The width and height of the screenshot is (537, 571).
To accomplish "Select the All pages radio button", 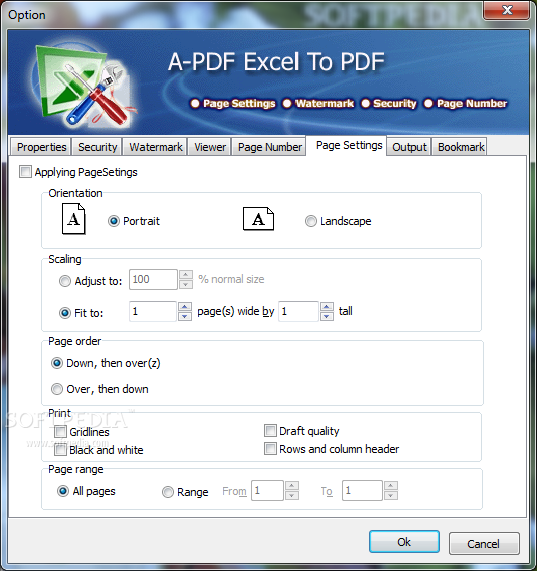I will coord(63,491).
